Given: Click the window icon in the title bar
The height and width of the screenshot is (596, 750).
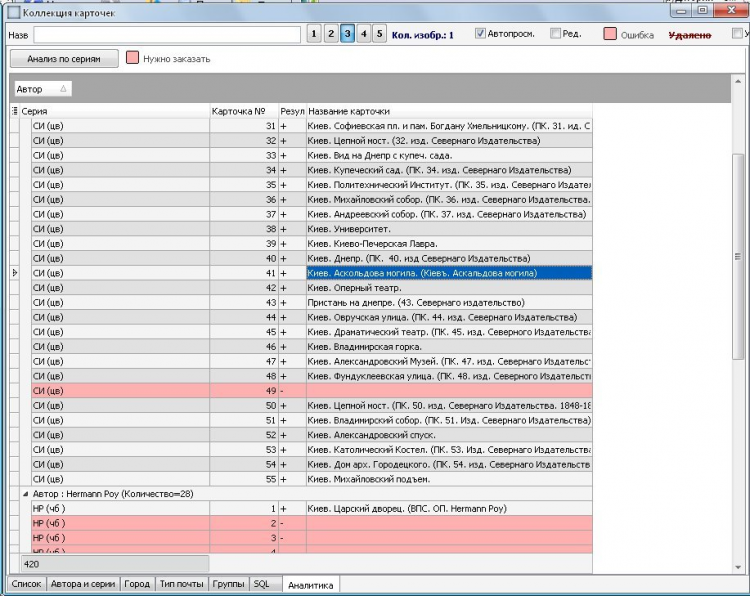Looking at the screenshot, I should click(x=14, y=12).
